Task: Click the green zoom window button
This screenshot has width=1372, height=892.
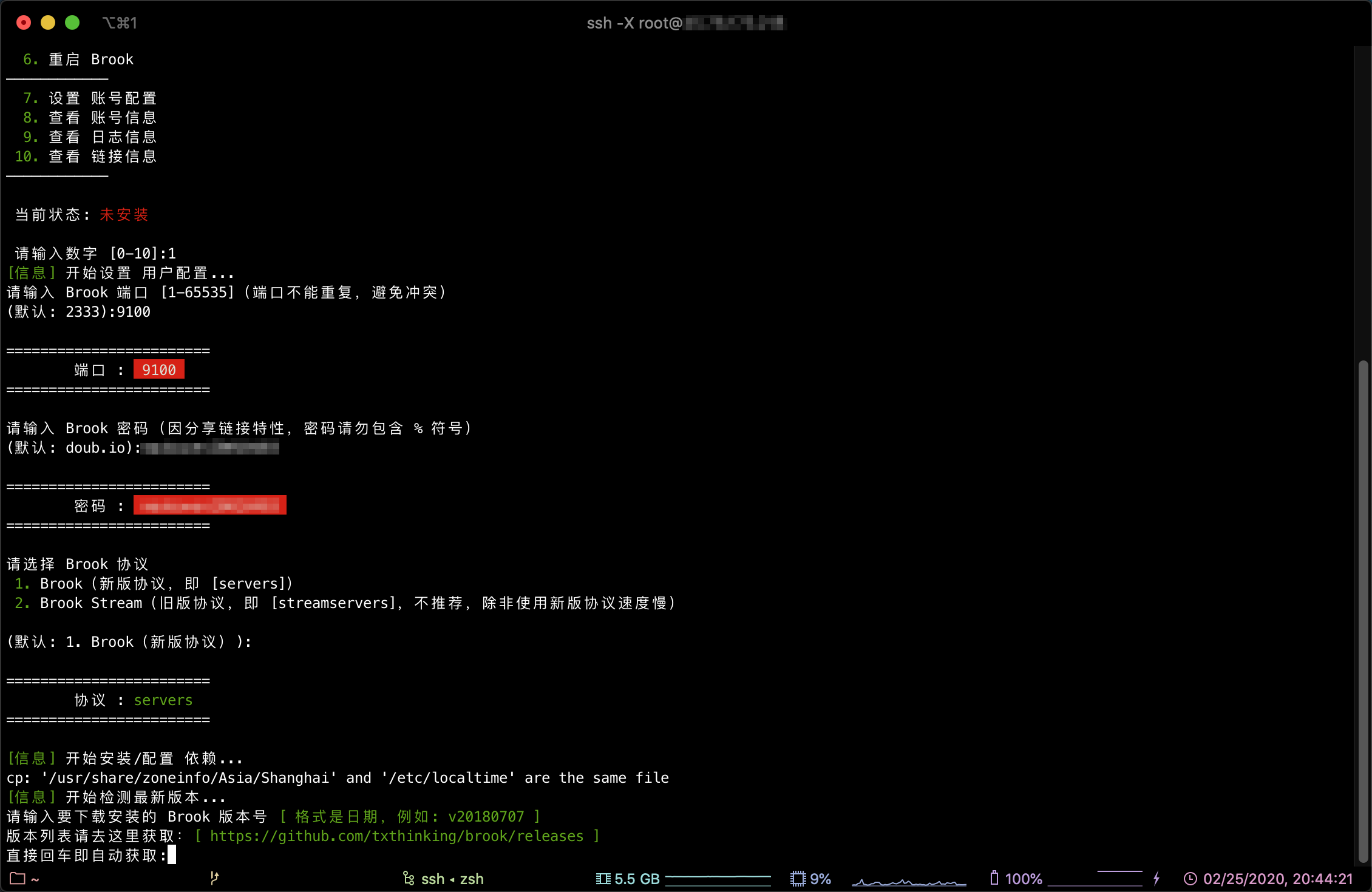Action: (x=72, y=22)
